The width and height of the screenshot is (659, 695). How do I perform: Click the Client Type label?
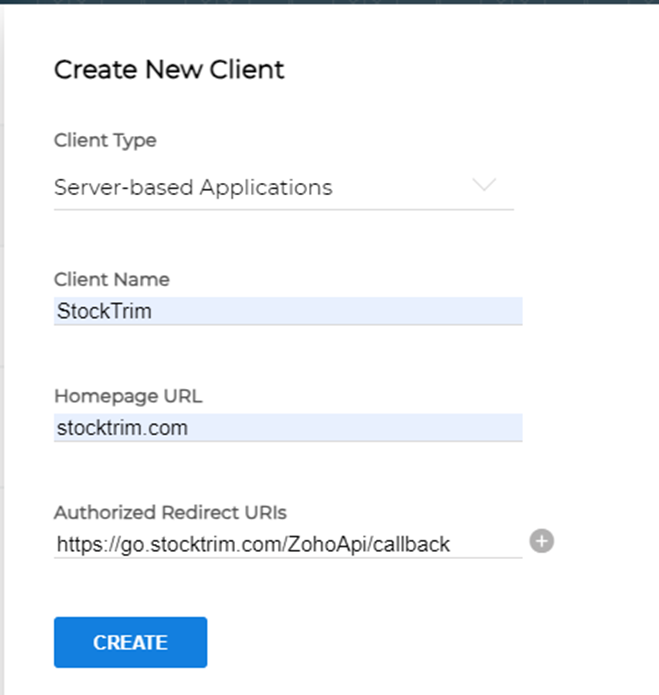[105, 140]
